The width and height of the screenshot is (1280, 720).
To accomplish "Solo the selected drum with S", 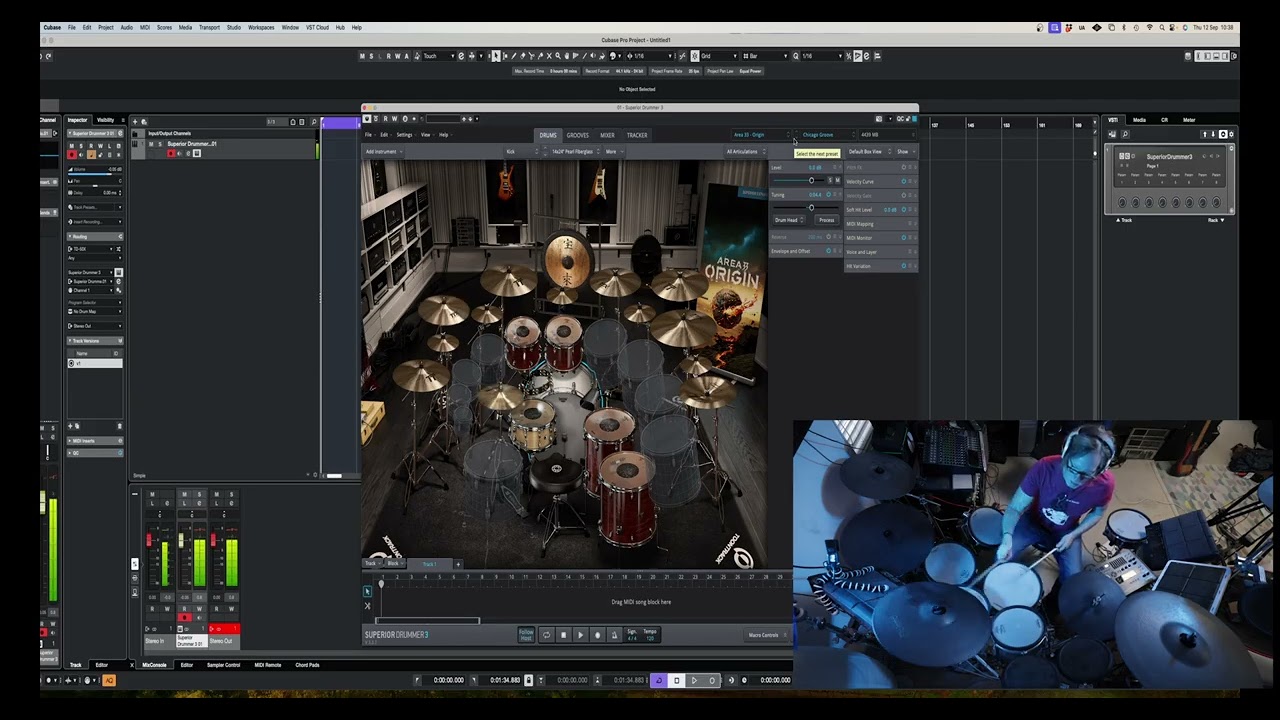I will tap(830, 180).
